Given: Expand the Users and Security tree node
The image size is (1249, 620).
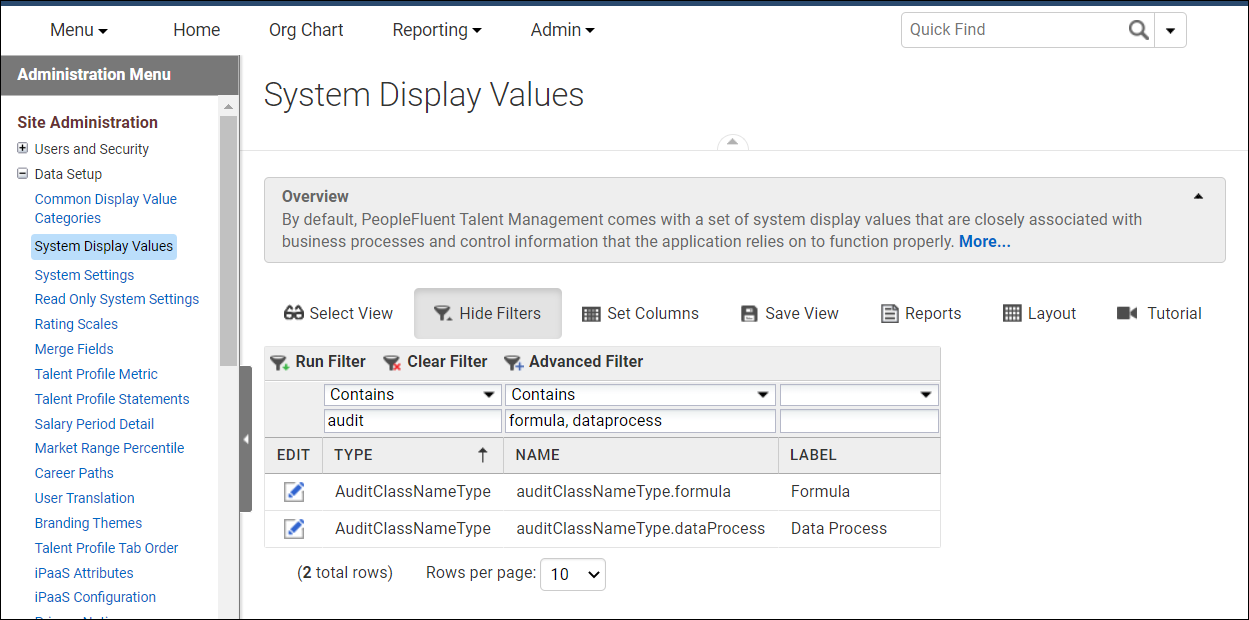Looking at the screenshot, I should (22, 148).
